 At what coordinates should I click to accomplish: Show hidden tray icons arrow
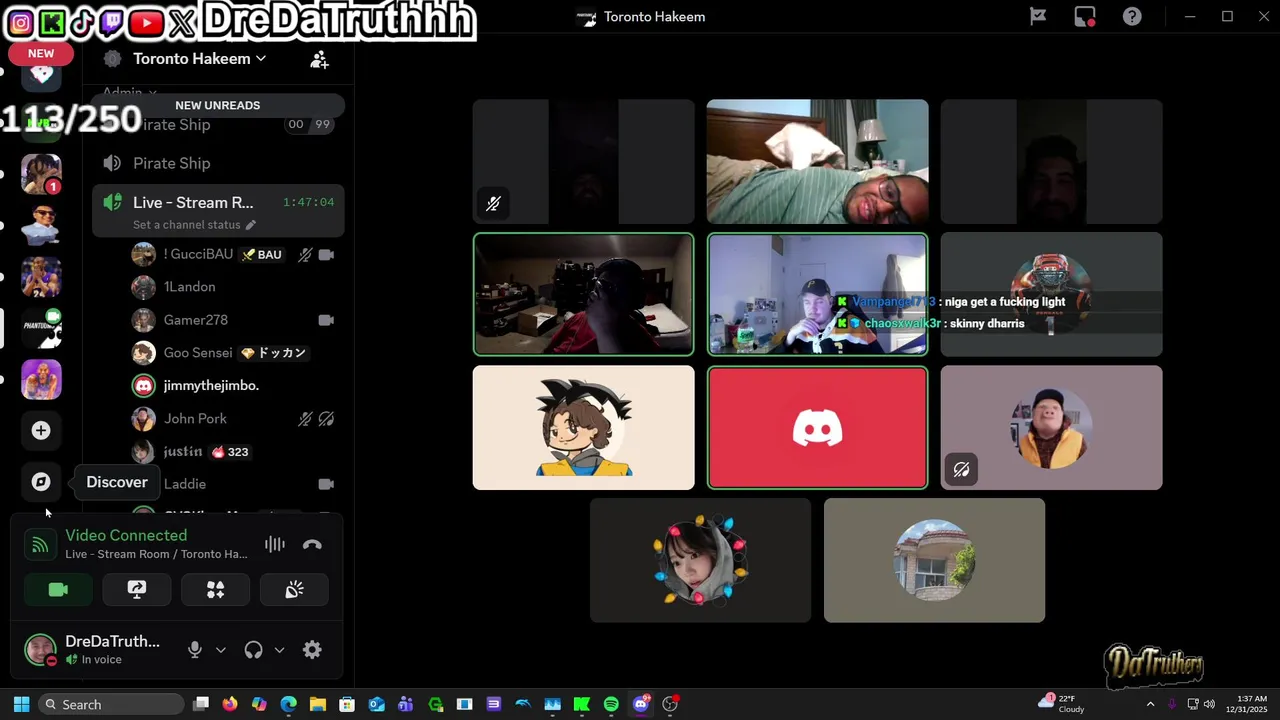coord(1150,704)
